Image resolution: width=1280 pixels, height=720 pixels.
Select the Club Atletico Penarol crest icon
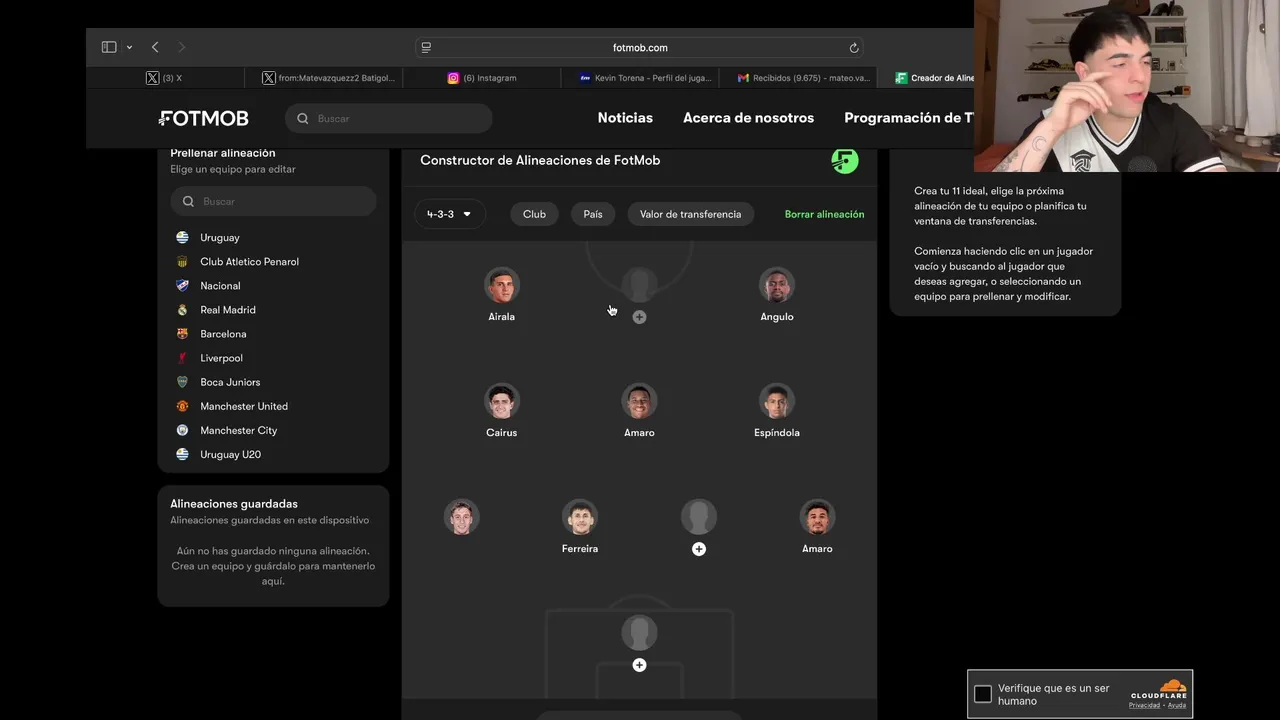point(182,261)
